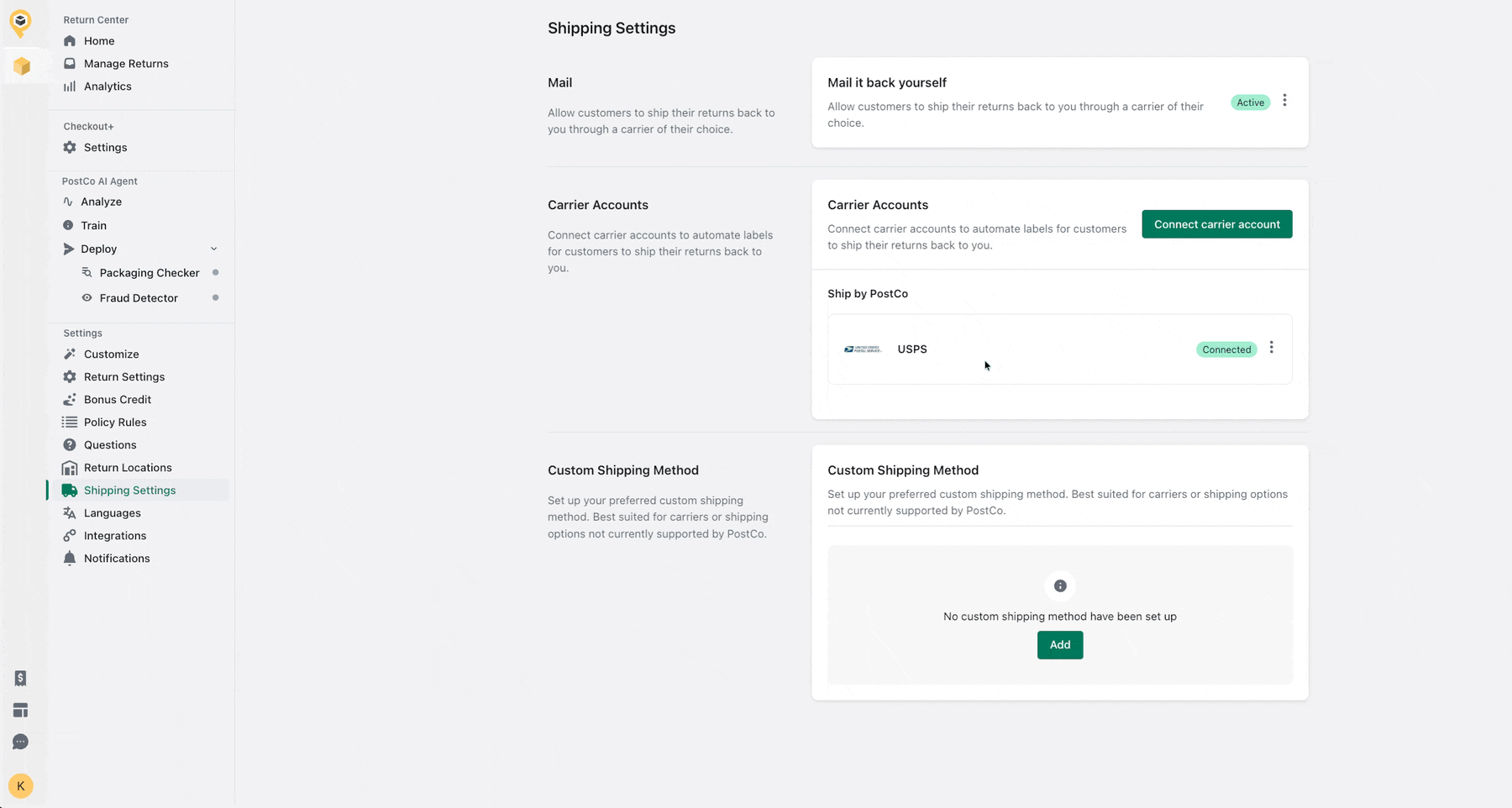Click the layout template icon in left rail
Screen dimensions: 1512x808
click(20, 711)
